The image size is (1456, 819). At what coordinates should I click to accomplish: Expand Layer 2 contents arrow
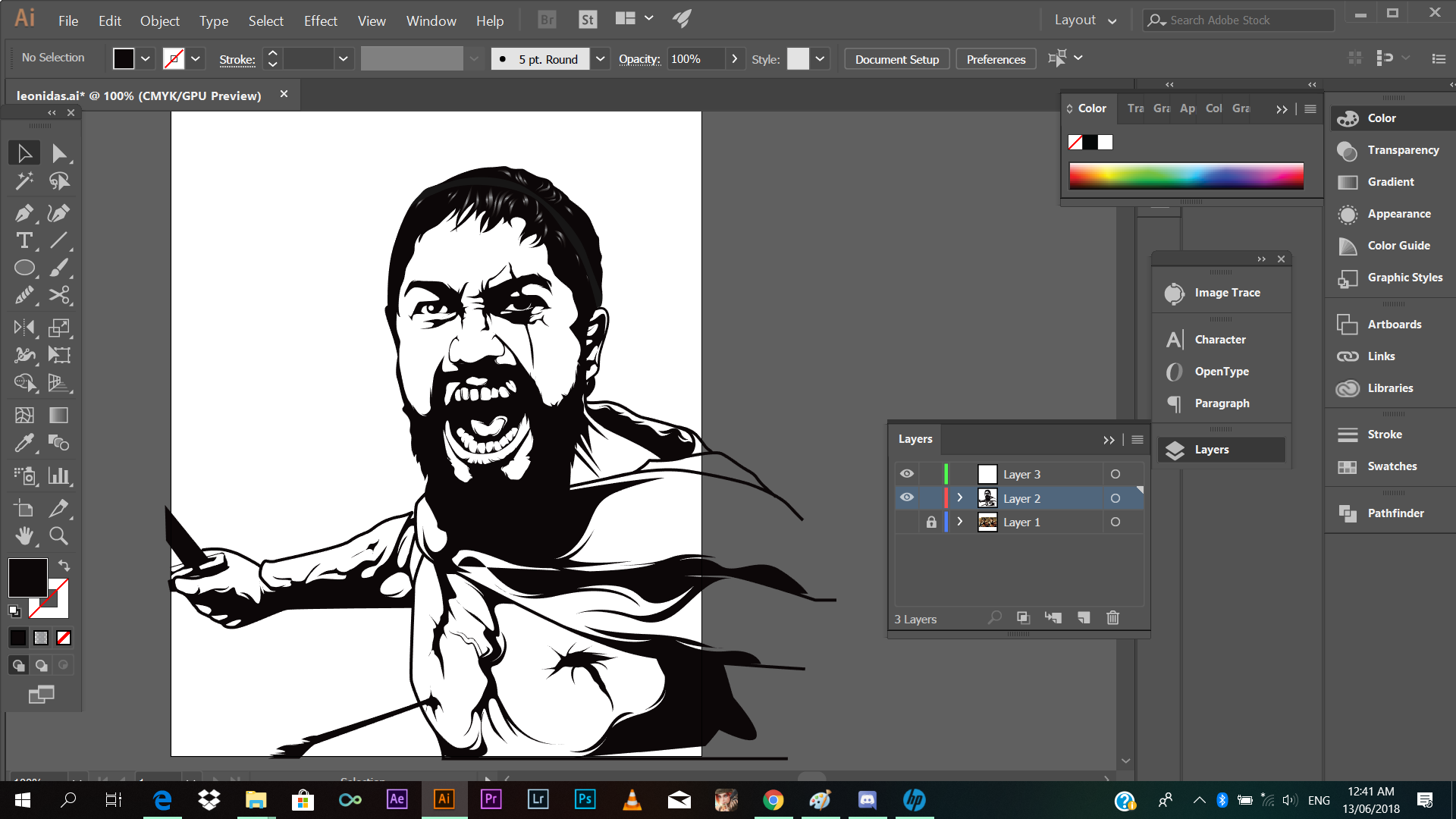(x=960, y=498)
